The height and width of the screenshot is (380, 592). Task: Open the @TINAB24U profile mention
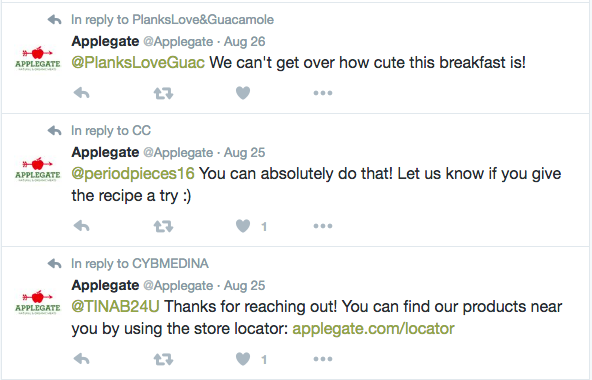coord(115,306)
